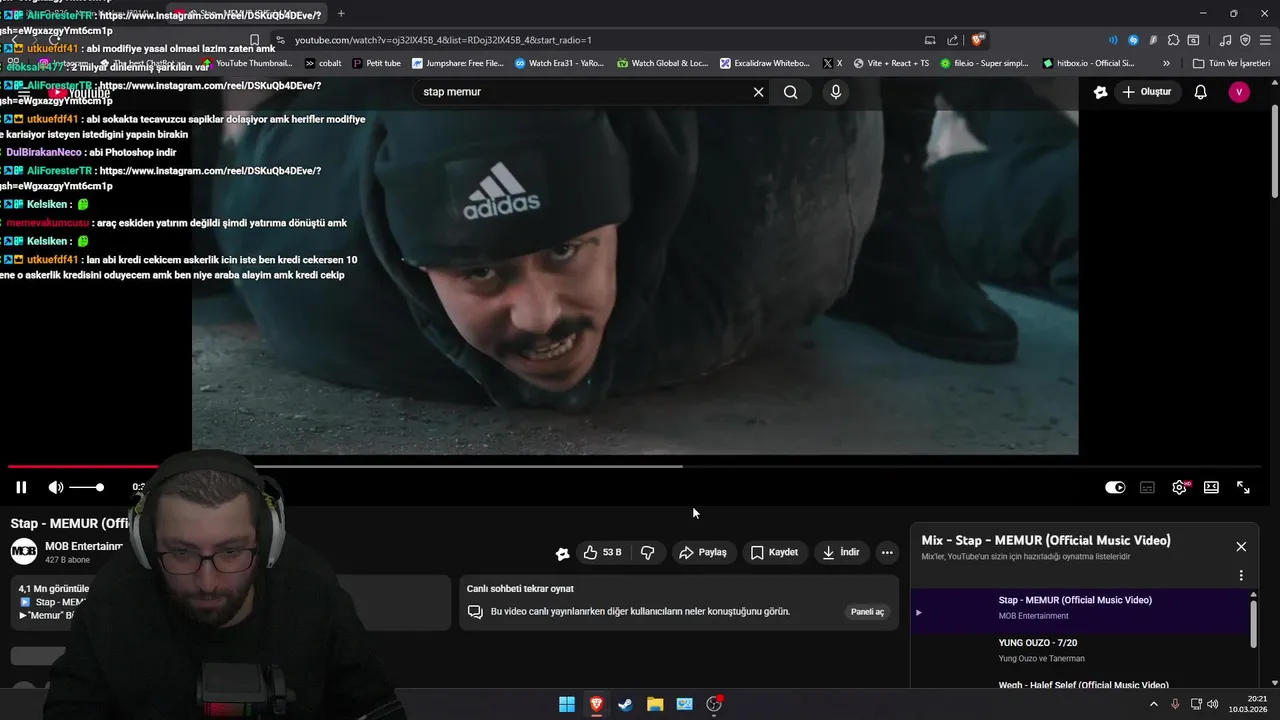Enter fullscreen mode

click(x=1243, y=487)
